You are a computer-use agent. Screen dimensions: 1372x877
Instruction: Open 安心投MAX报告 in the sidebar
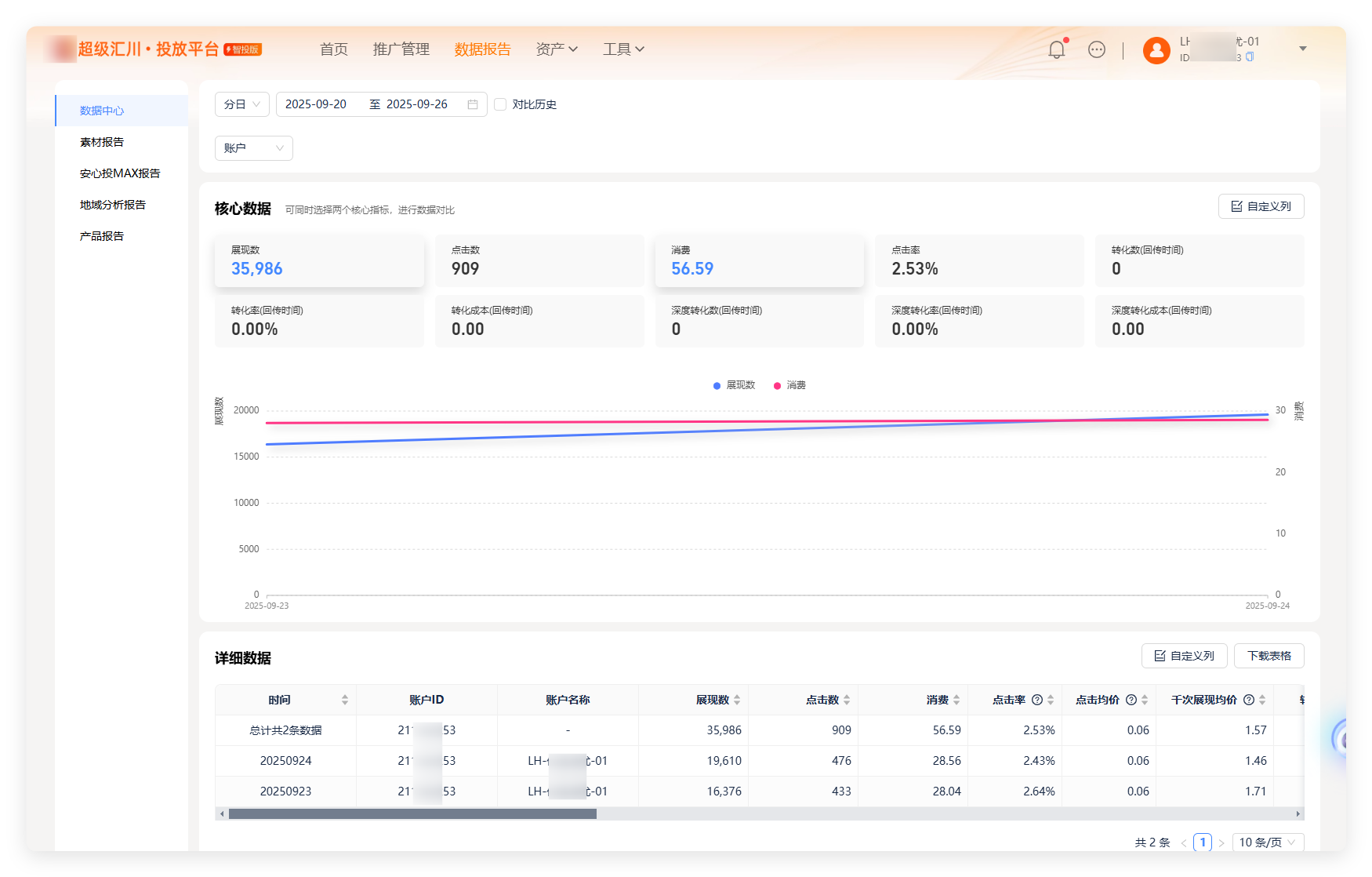point(122,173)
